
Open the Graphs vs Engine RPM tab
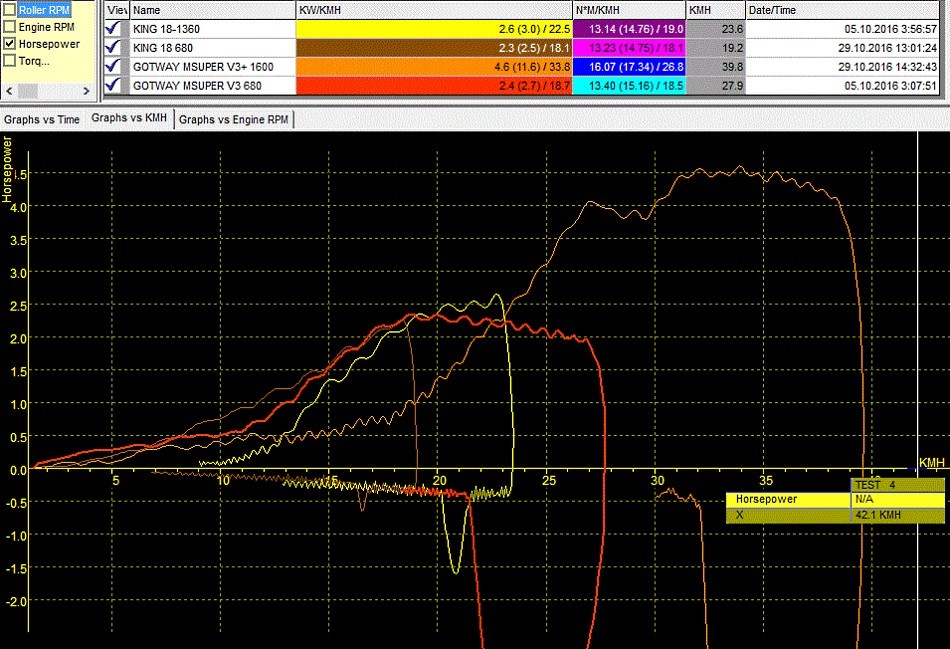[234, 120]
